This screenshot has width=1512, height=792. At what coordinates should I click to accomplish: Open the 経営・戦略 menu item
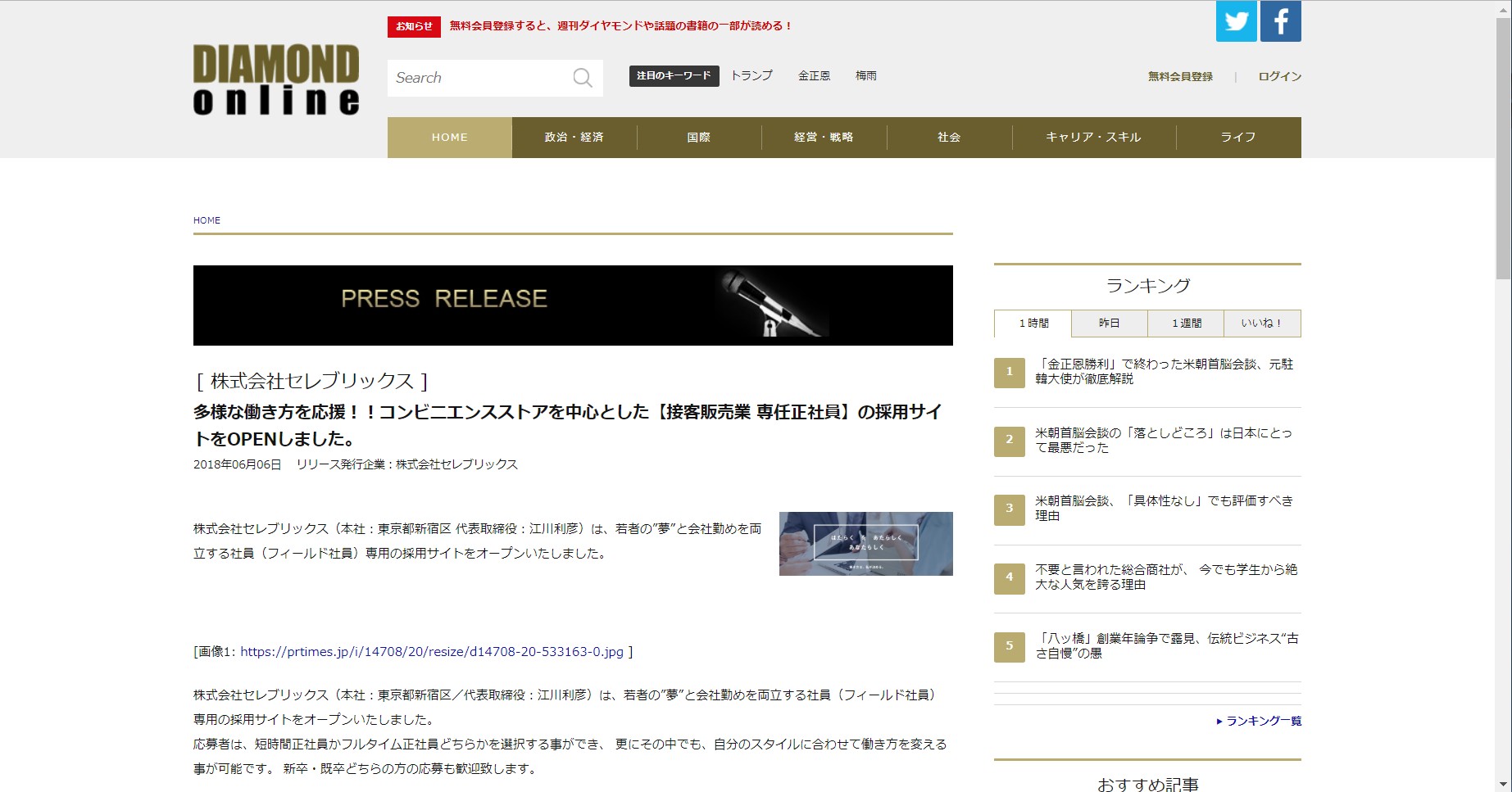tap(824, 138)
